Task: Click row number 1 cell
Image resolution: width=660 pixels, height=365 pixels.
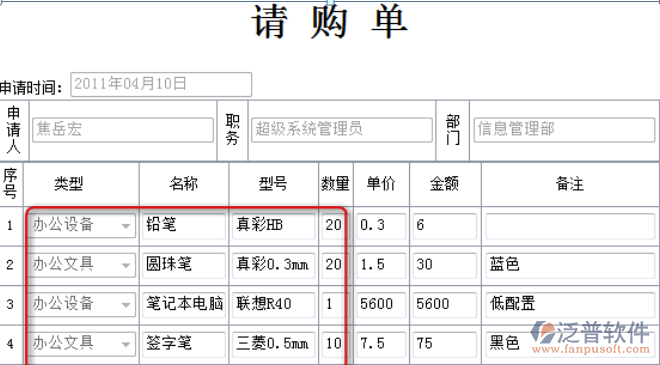Action: (10, 226)
